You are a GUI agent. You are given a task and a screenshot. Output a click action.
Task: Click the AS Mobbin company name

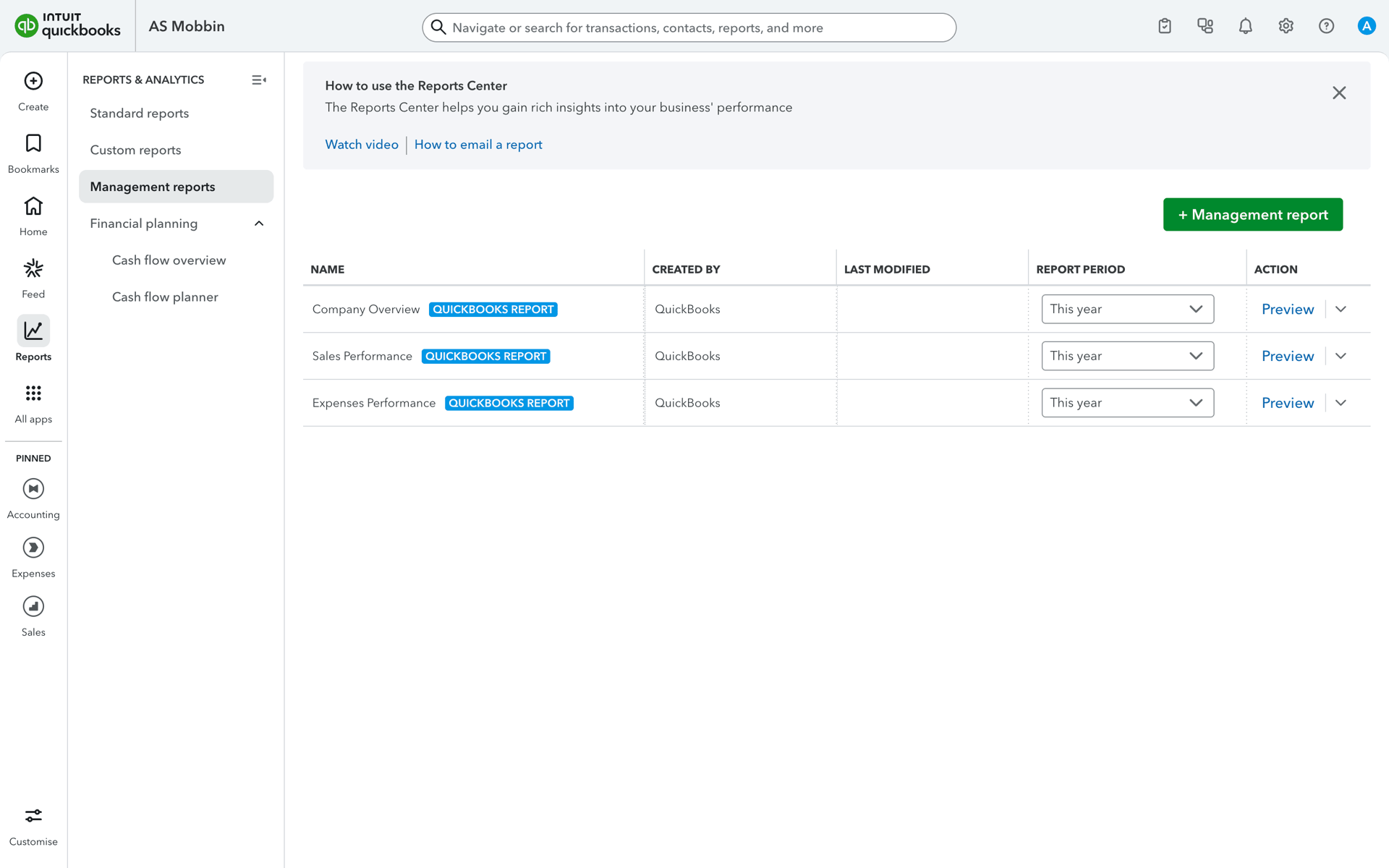[187, 27]
